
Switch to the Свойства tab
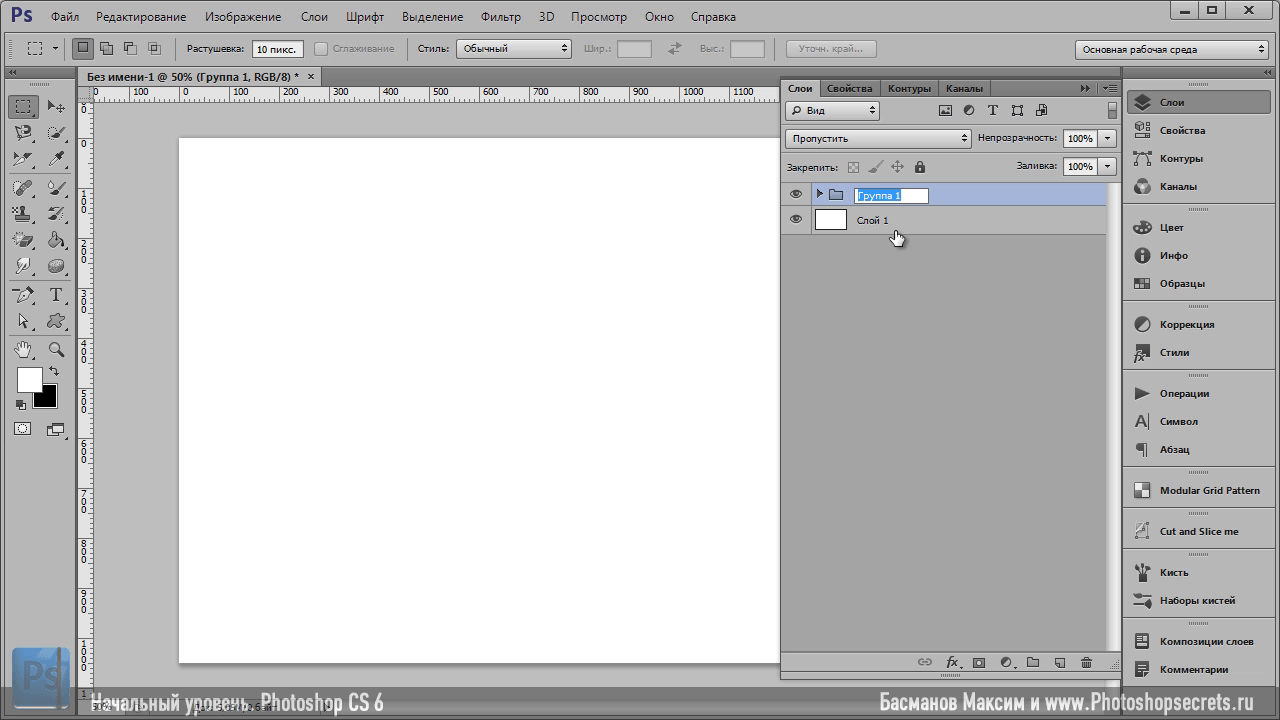[849, 88]
